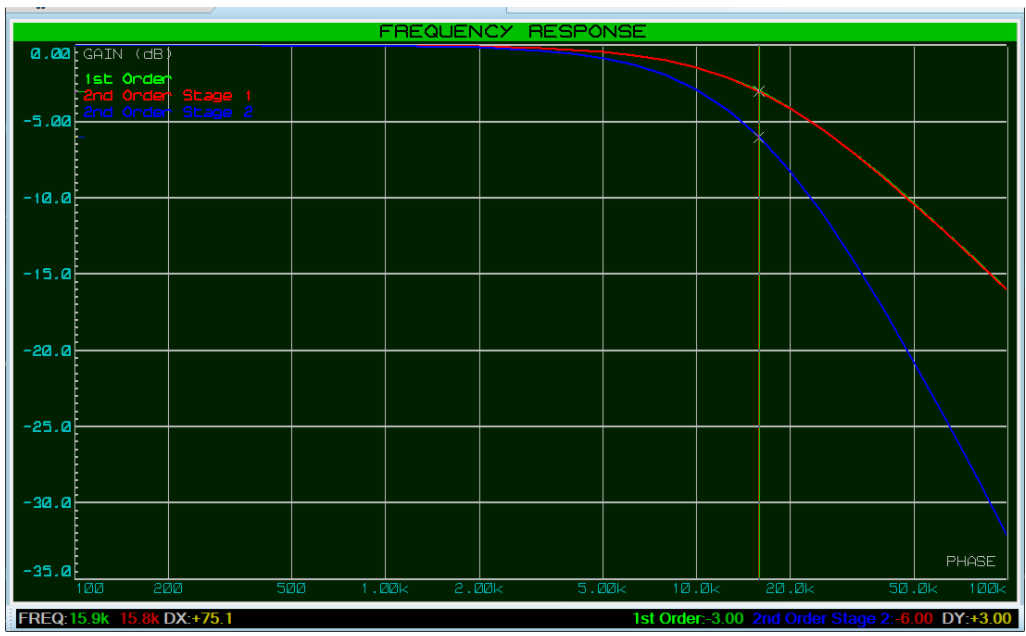Click the cursor marker on the red trace

coord(759,91)
